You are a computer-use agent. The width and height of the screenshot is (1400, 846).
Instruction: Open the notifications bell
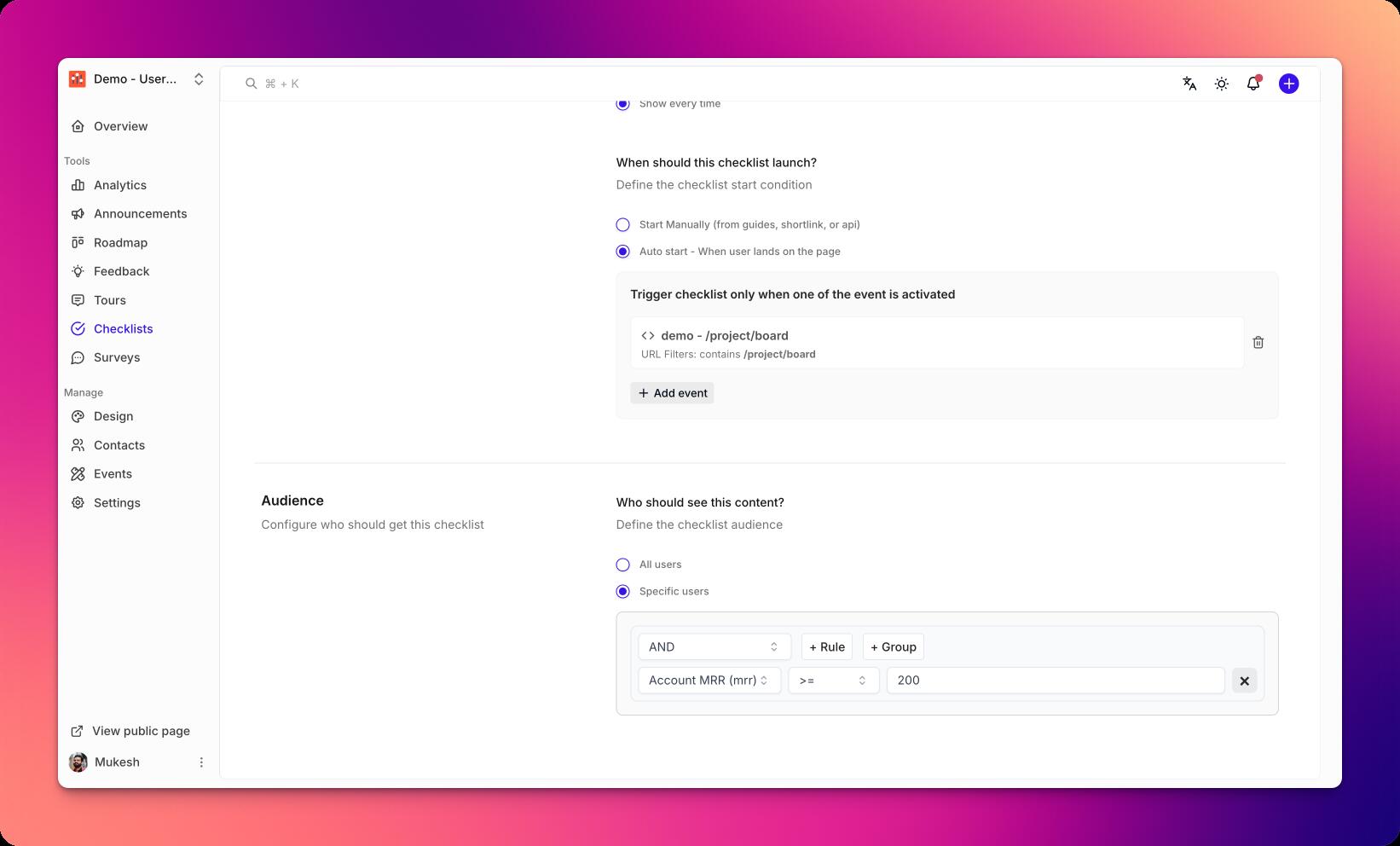tap(1253, 84)
